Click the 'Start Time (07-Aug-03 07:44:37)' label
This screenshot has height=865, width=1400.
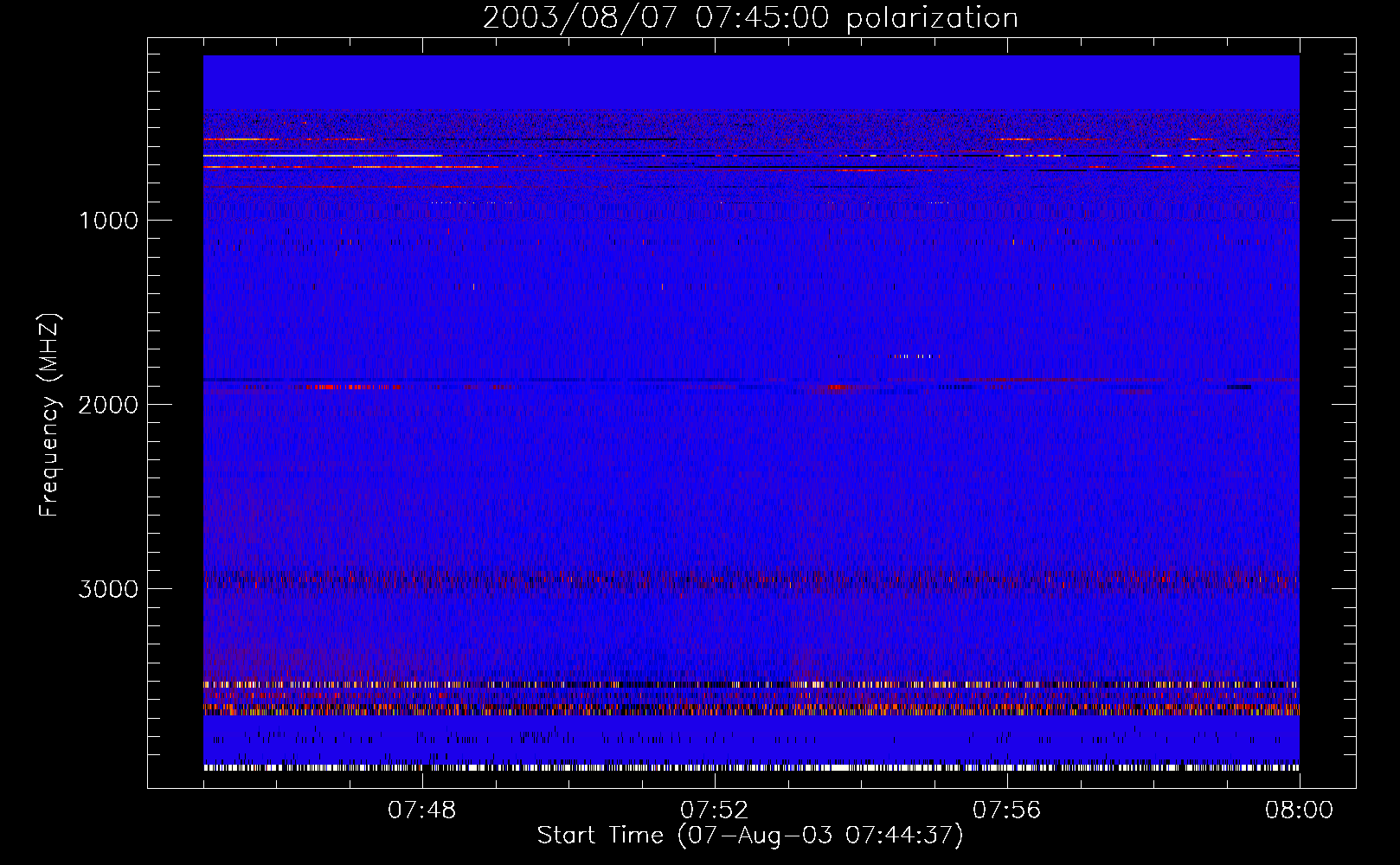coord(750,836)
